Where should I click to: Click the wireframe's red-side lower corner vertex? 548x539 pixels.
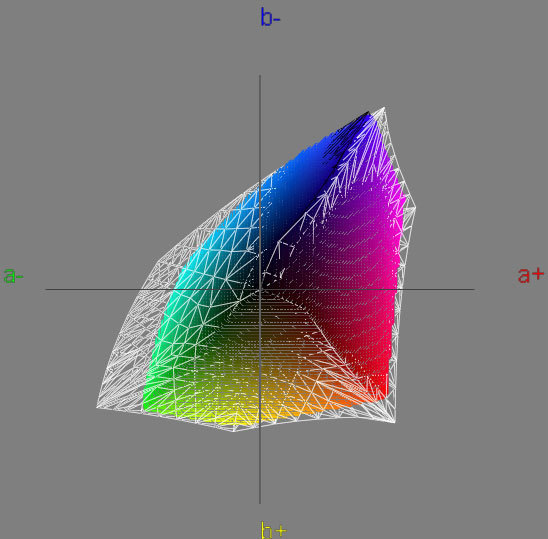click(395, 422)
